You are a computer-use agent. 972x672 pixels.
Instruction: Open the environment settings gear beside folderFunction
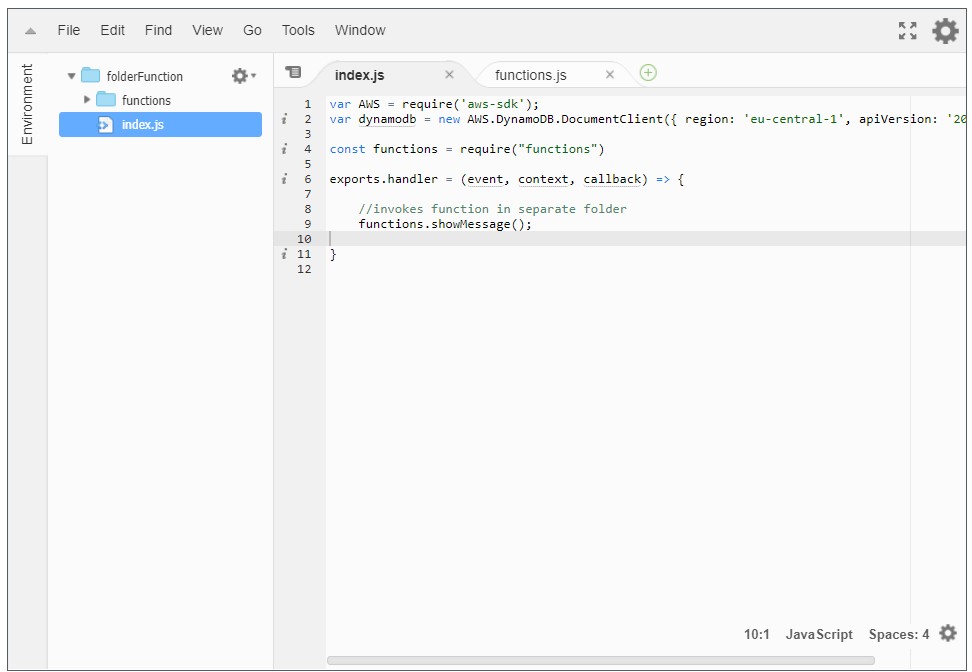point(238,75)
